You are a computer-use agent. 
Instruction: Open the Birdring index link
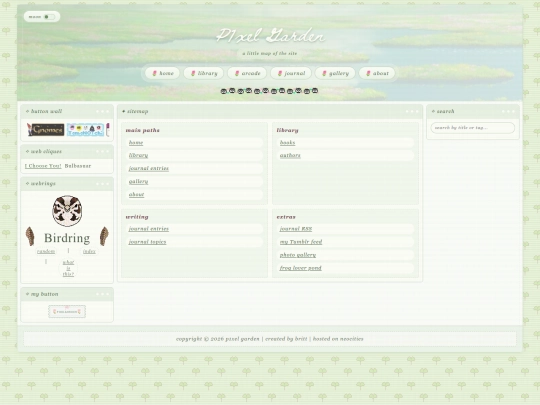click(x=89, y=251)
